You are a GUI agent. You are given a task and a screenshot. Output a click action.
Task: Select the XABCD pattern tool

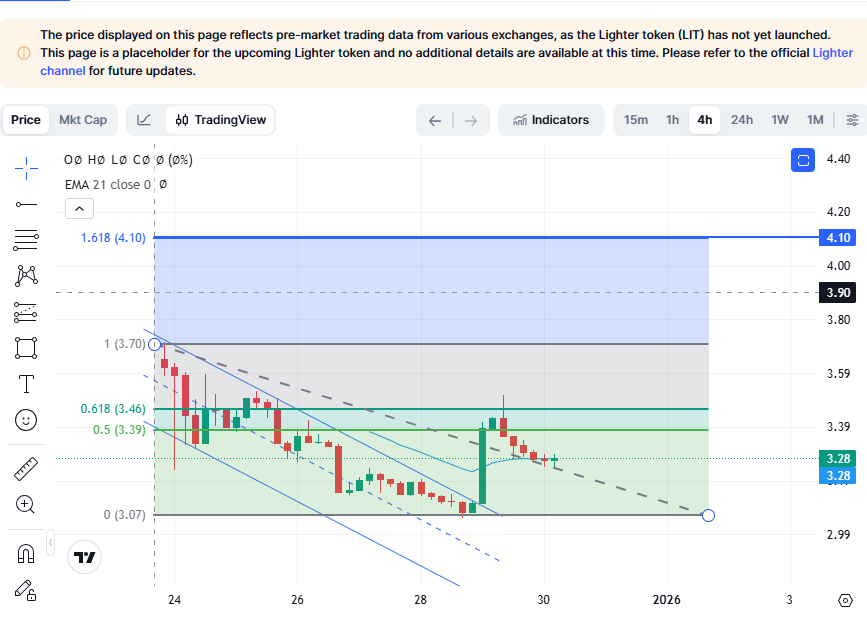click(x=26, y=275)
